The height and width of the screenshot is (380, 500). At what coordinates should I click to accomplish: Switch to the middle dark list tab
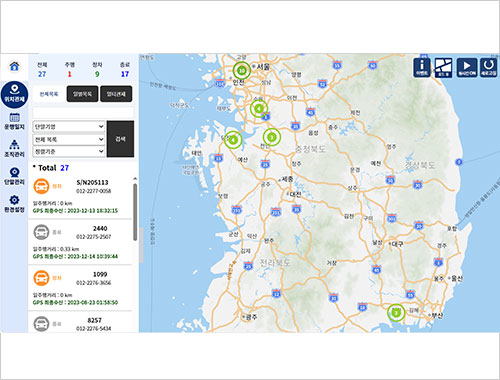point(82,94)
